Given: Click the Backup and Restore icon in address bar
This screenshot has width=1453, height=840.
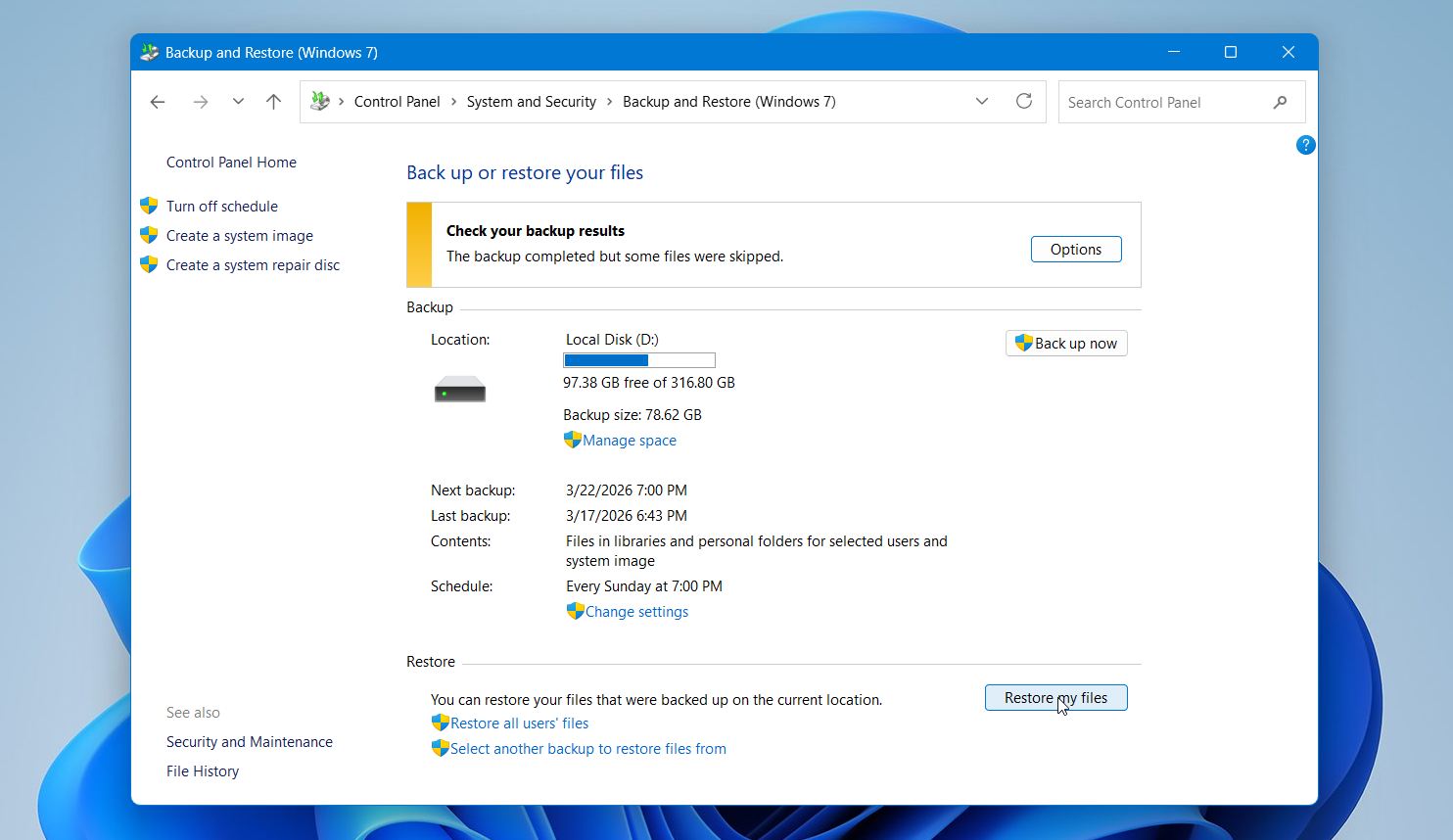Looking at the screenshot, I should [319, 101].
